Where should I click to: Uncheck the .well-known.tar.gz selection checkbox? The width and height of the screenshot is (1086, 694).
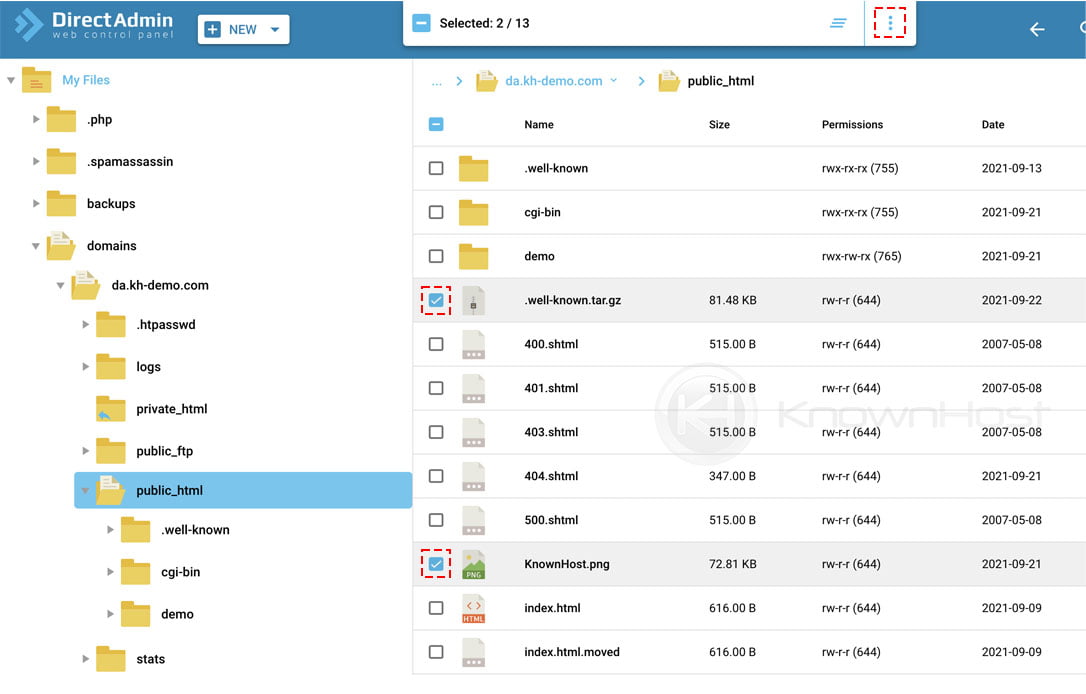coord(435,300)
